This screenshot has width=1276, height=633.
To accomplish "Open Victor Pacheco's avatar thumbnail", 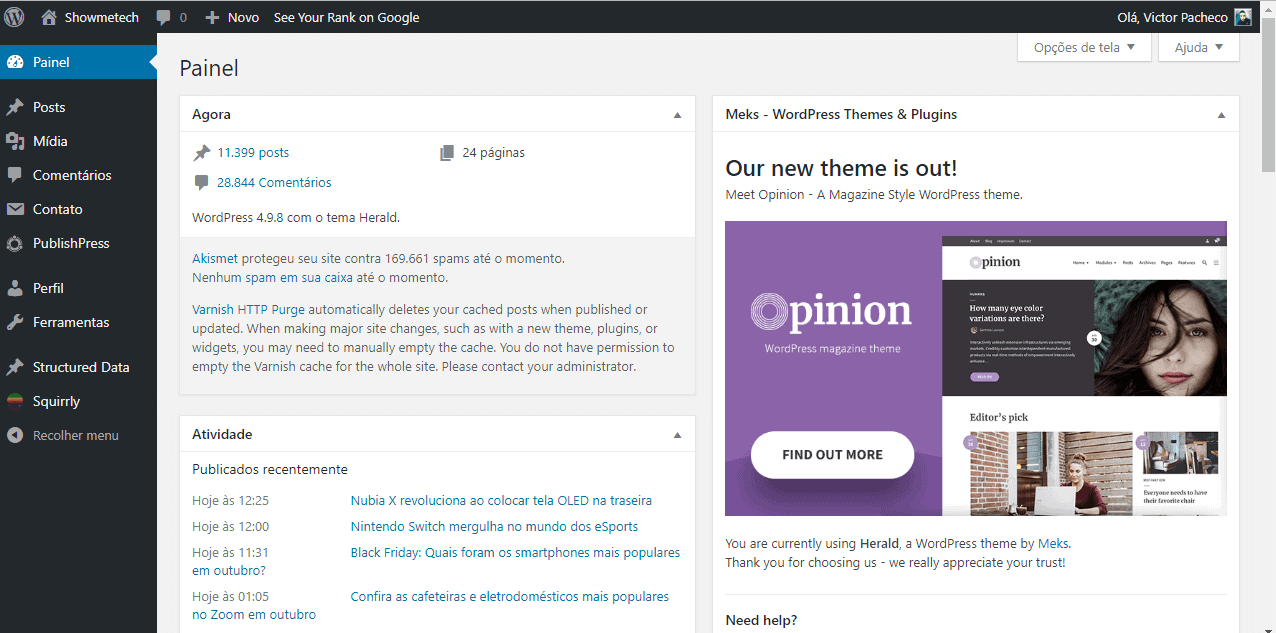I will [x=1243, y=17].
